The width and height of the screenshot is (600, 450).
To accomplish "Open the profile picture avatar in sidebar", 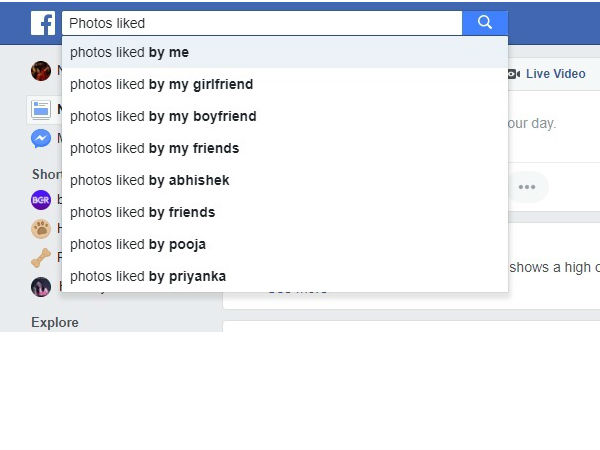I will pyautogui.click(x=41, y=71).
